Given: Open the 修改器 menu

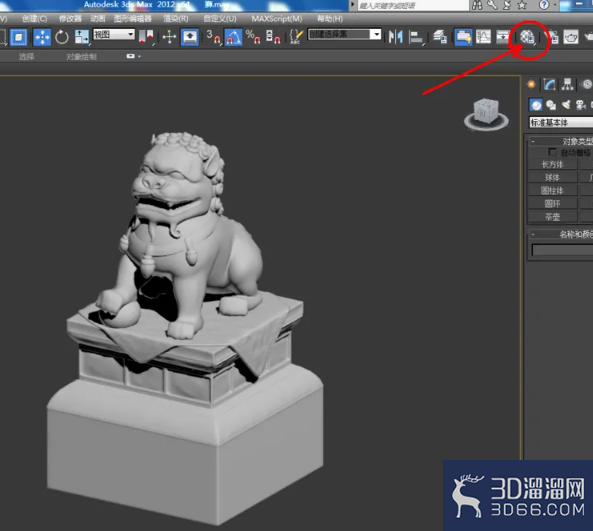Looking at the screenshot, I should [70, 19].
